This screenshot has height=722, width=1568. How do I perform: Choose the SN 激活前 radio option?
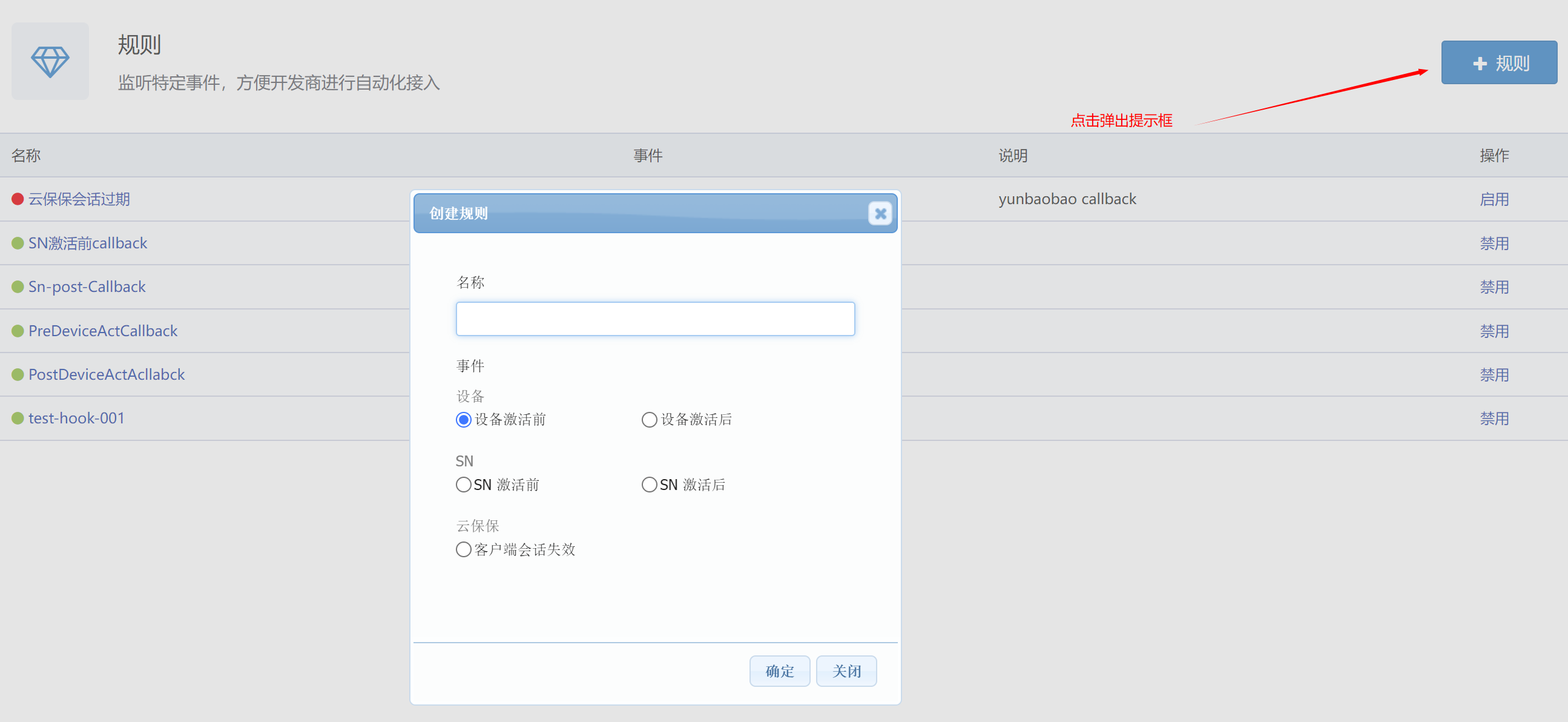(x=463, y=485)
